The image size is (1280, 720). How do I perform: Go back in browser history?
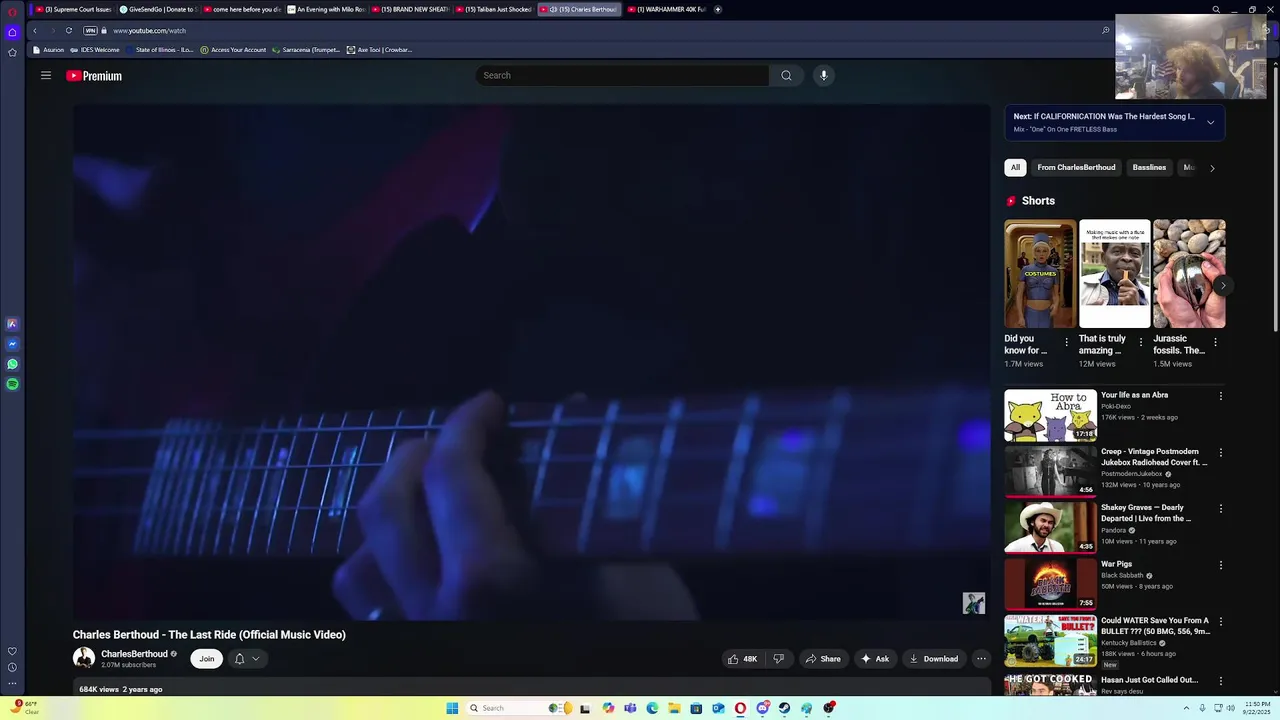34,30
